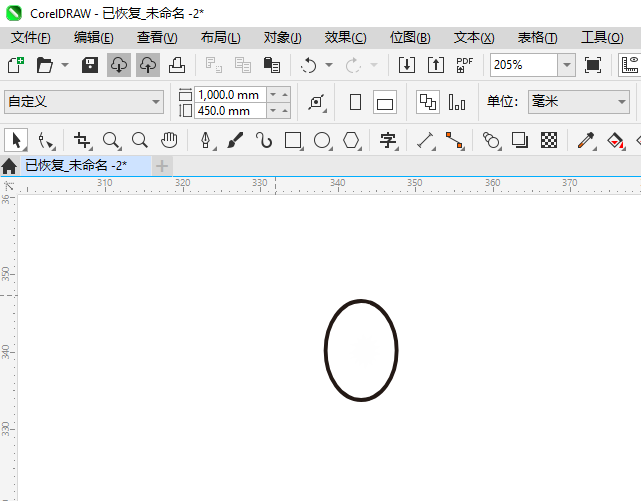Screen dimensions: 641x501
Task: Select the Rectangle tool
Action: [293, 140]
